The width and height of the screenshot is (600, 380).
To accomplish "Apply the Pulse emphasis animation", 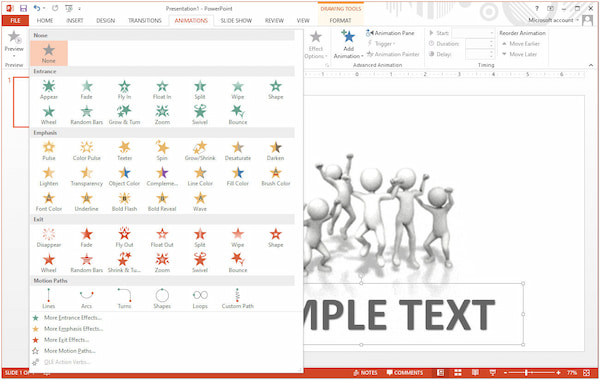I will (x=49, y=151).
